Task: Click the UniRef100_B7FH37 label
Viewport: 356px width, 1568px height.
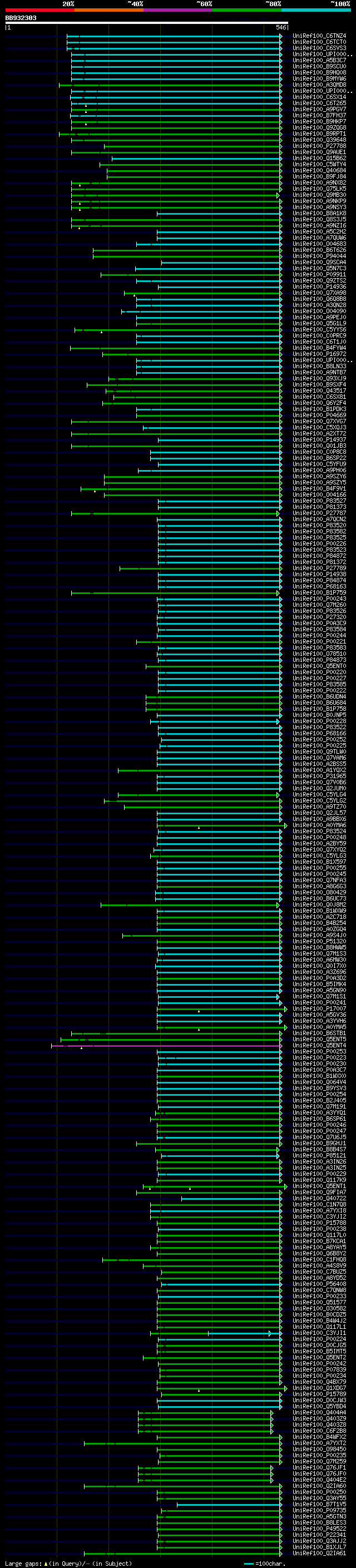Action: pyautogui.click(x=319, y=116)
